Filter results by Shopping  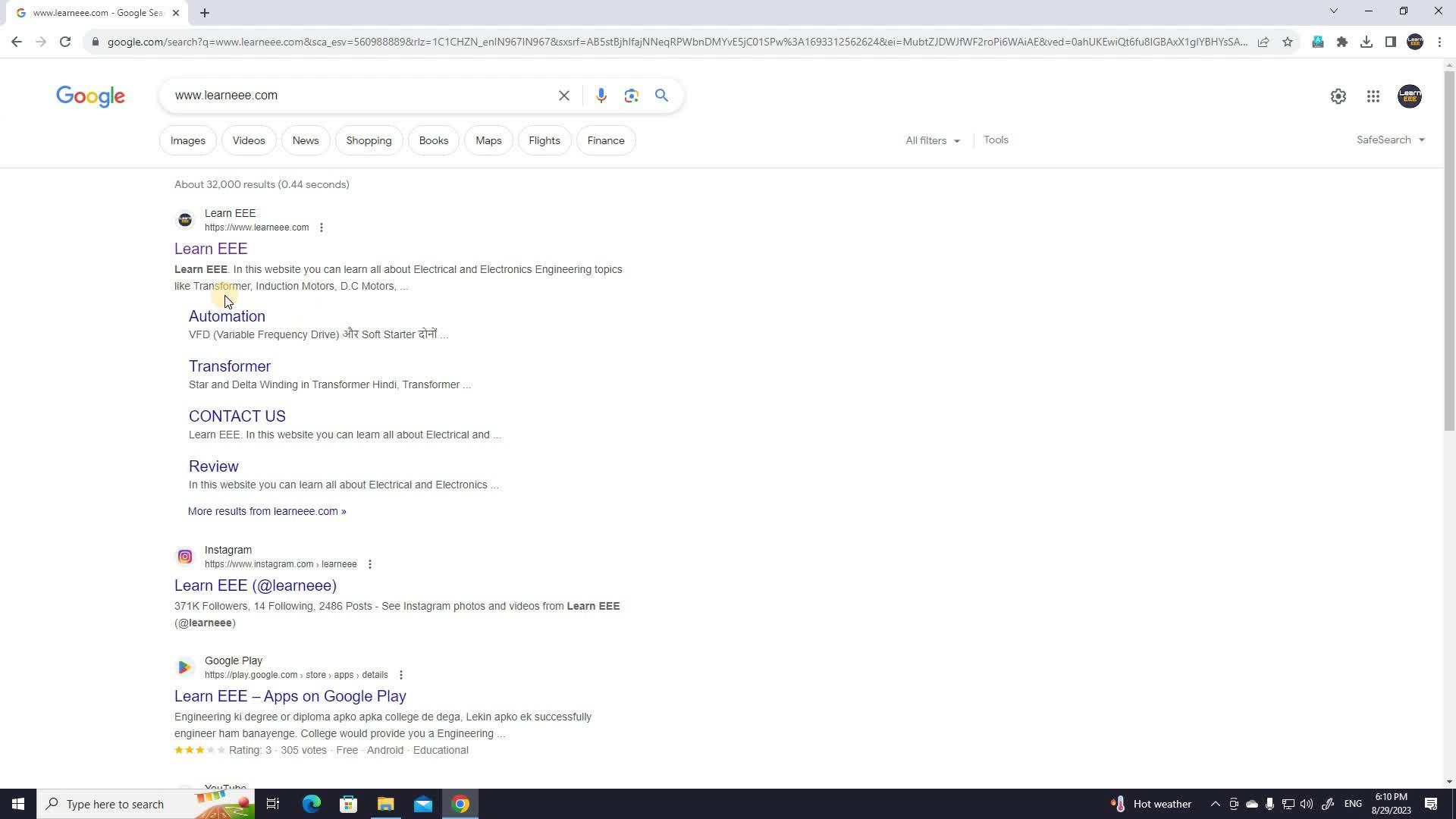click(369, 140)
